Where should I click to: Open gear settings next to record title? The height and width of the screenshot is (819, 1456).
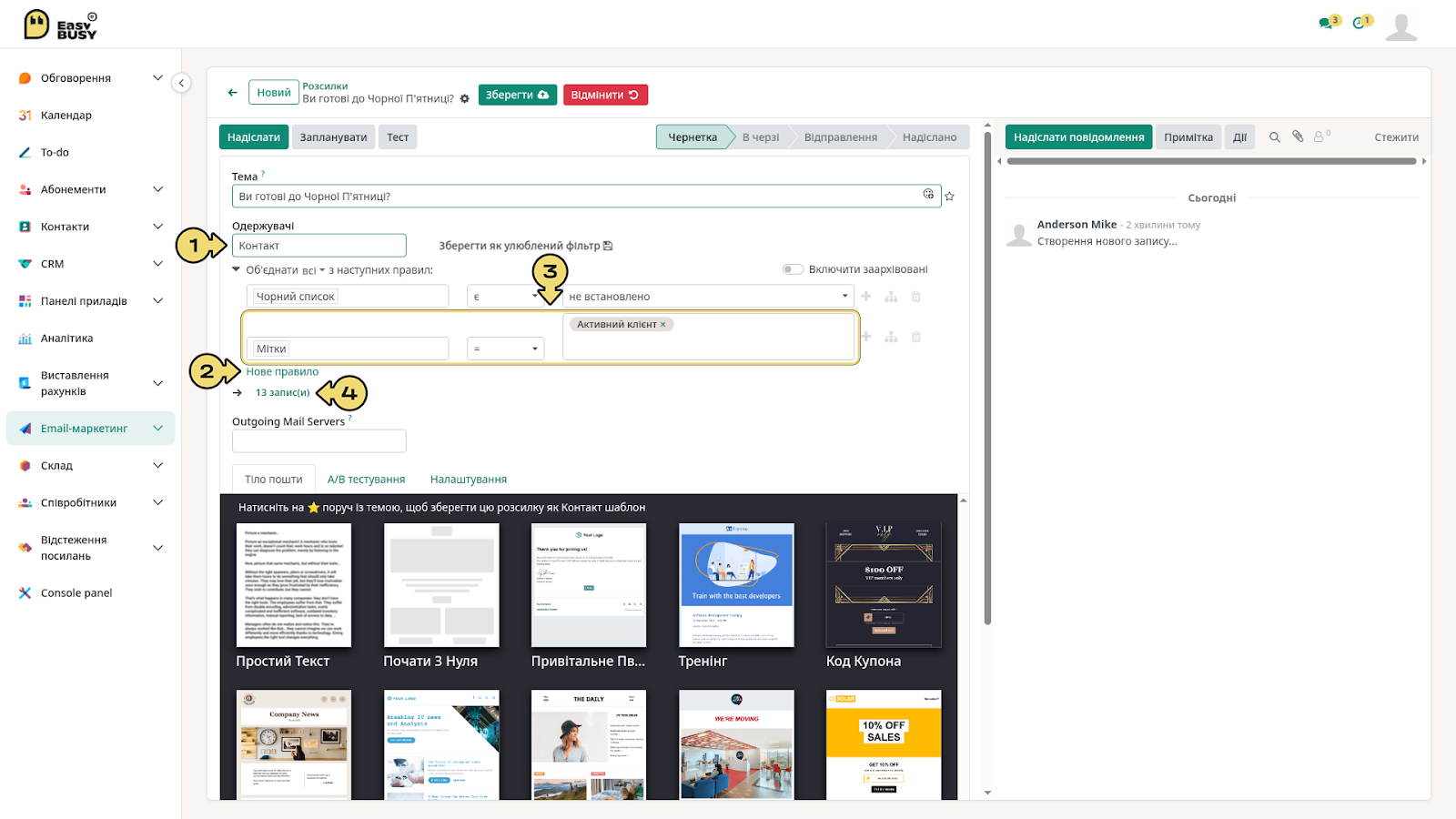[465, 99]
